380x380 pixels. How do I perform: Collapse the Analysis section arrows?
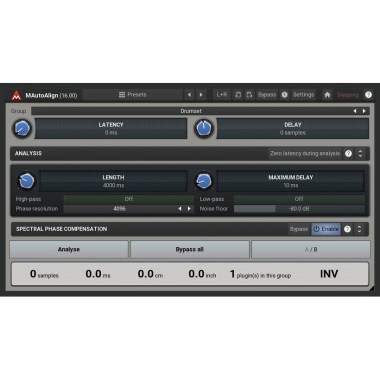click(x=360, y=154)
